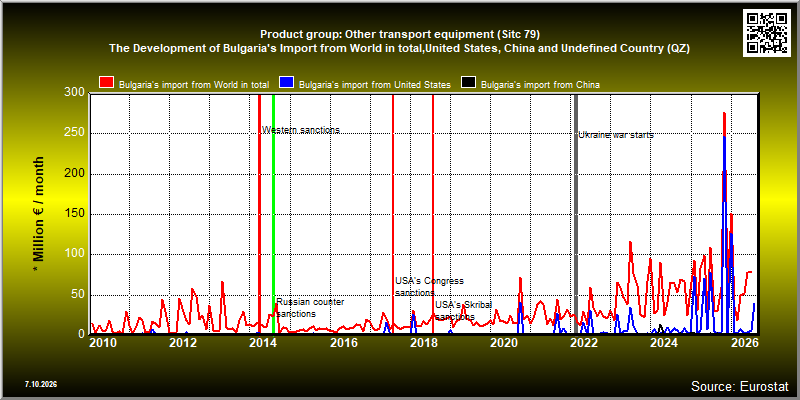Click the title line "Product group: Other transport equipment (Sitc 79)"
The width and height of the screenshot is (800, 400).
pyautogui.click(x=400, y=35)
